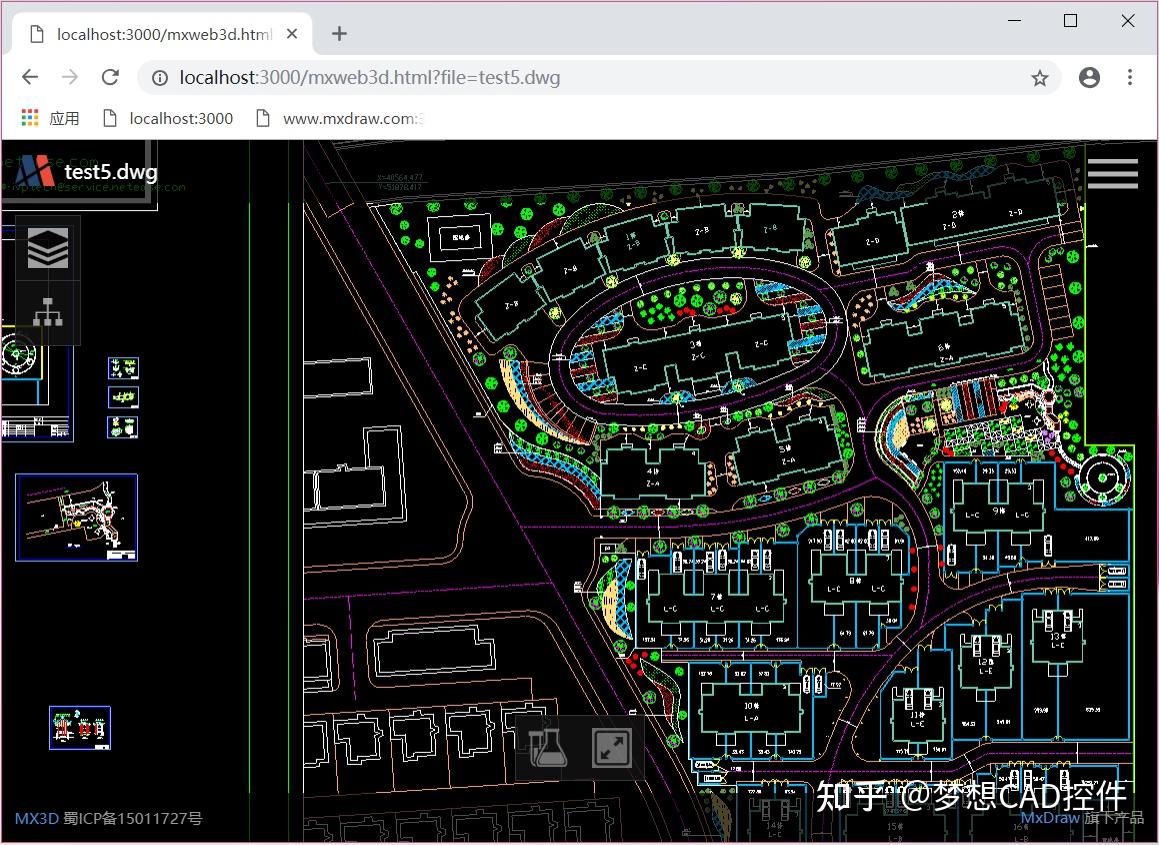Open the browser profile avatar menu
This screenshot has width=1159, height=845.
[x=1089, y=77]
